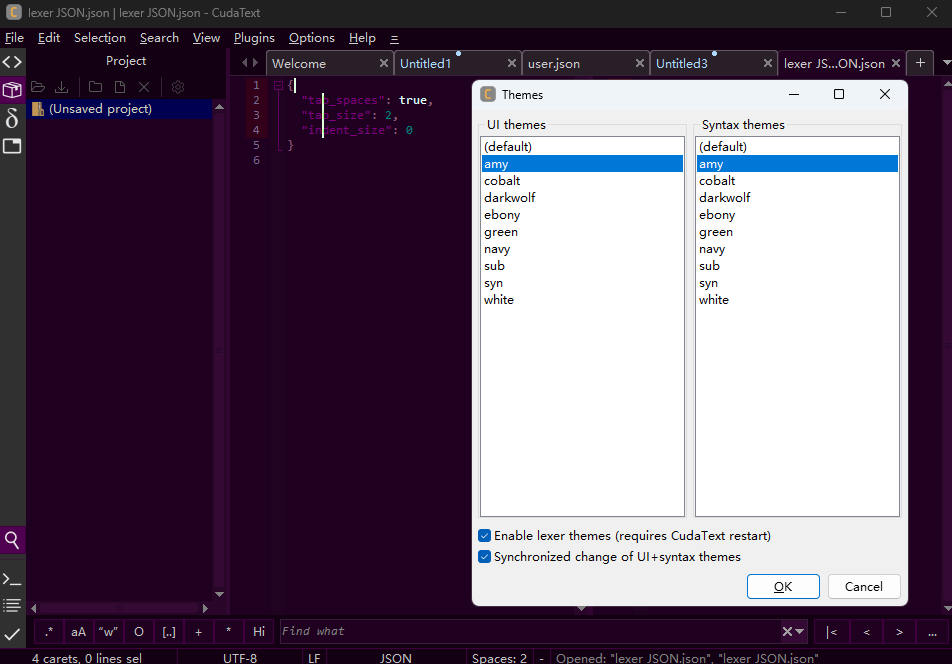
Task: Open the Plugins menu
Action: pos(254,38)
